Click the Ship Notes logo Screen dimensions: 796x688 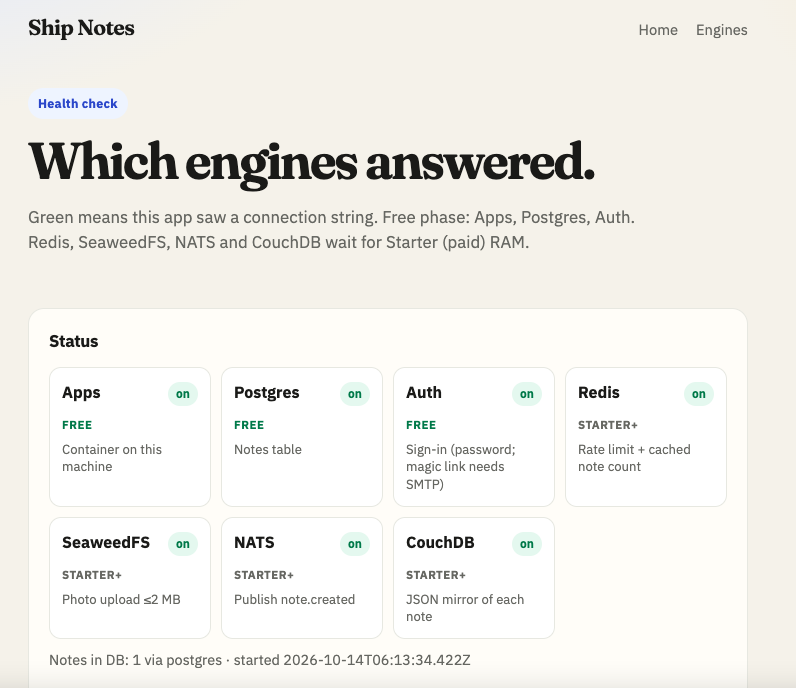[x=81, y=28]
